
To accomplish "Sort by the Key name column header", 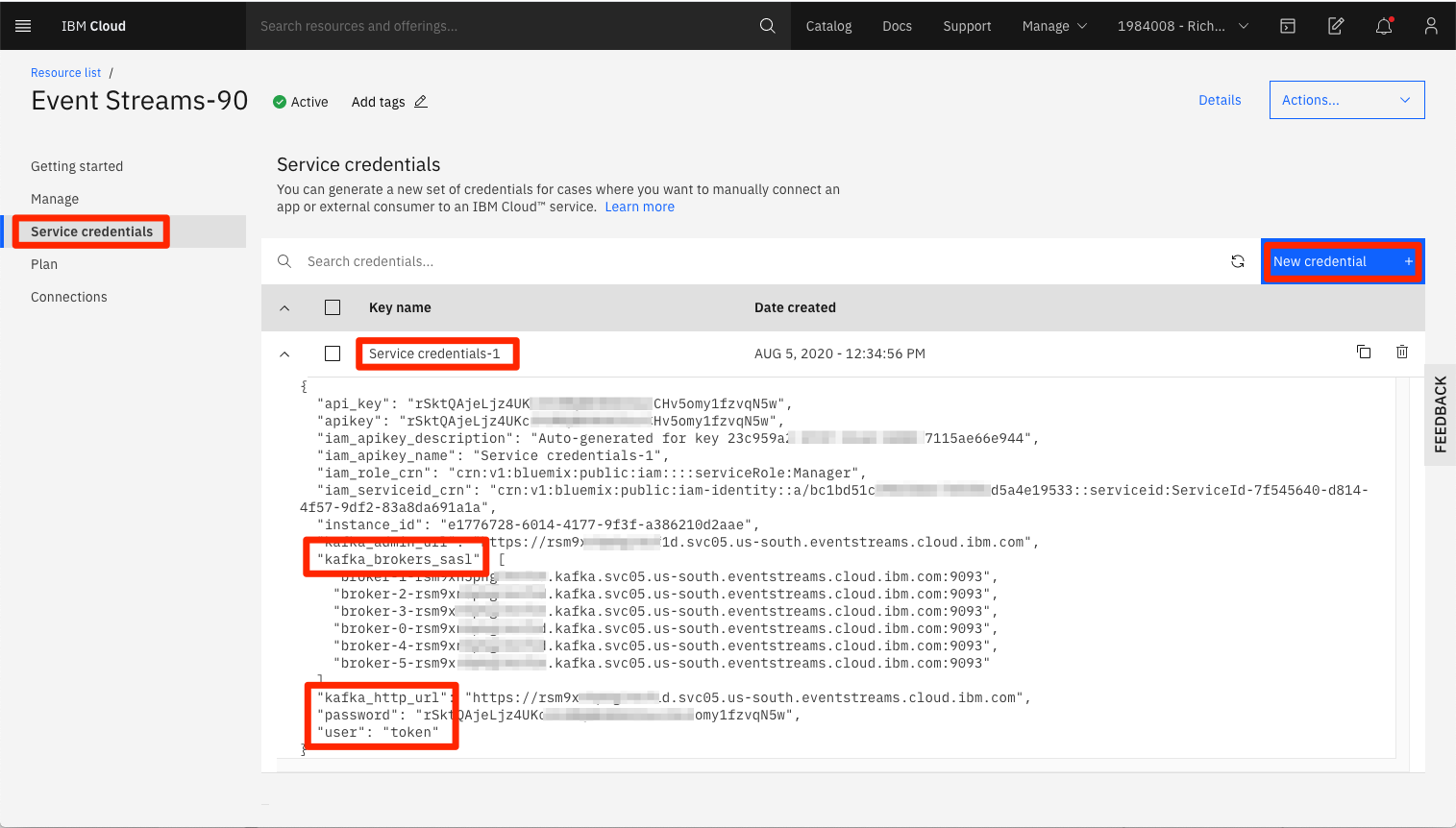I will (x=400, y=307).
